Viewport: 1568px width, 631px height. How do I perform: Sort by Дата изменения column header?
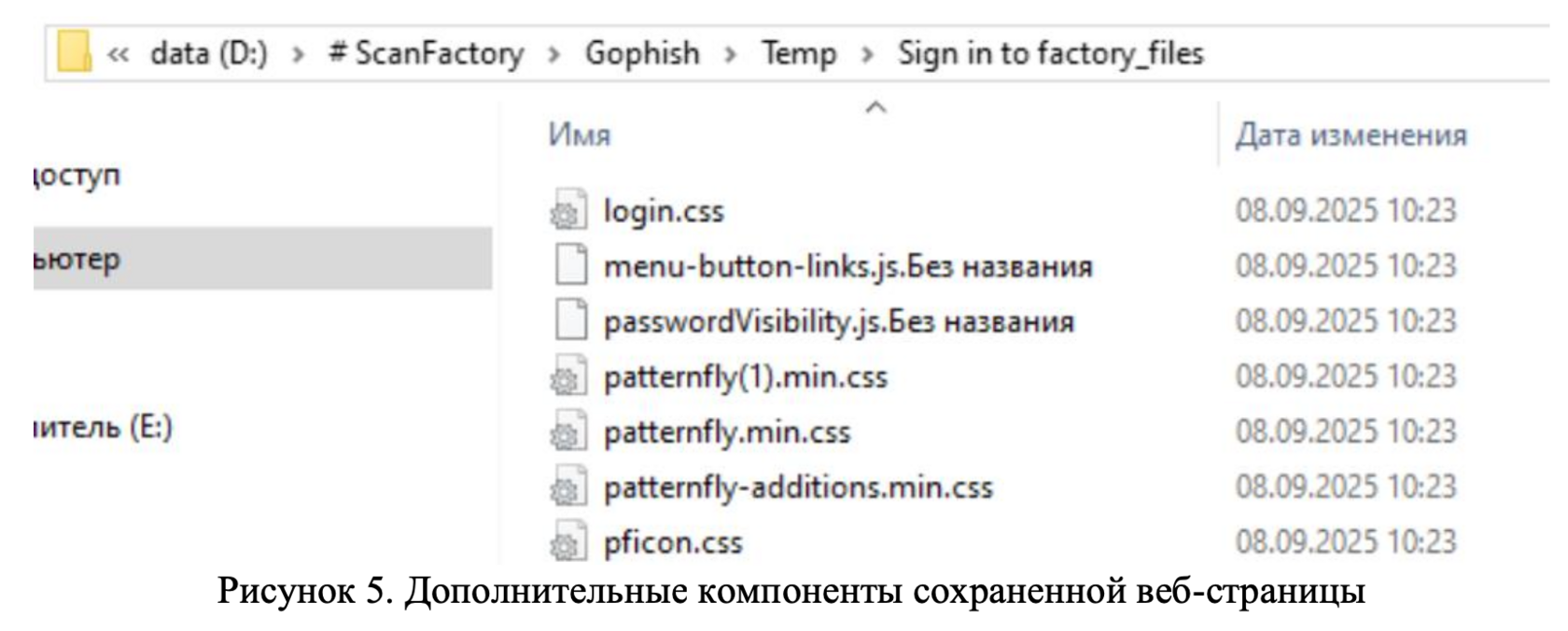[x=1351, y=135]
